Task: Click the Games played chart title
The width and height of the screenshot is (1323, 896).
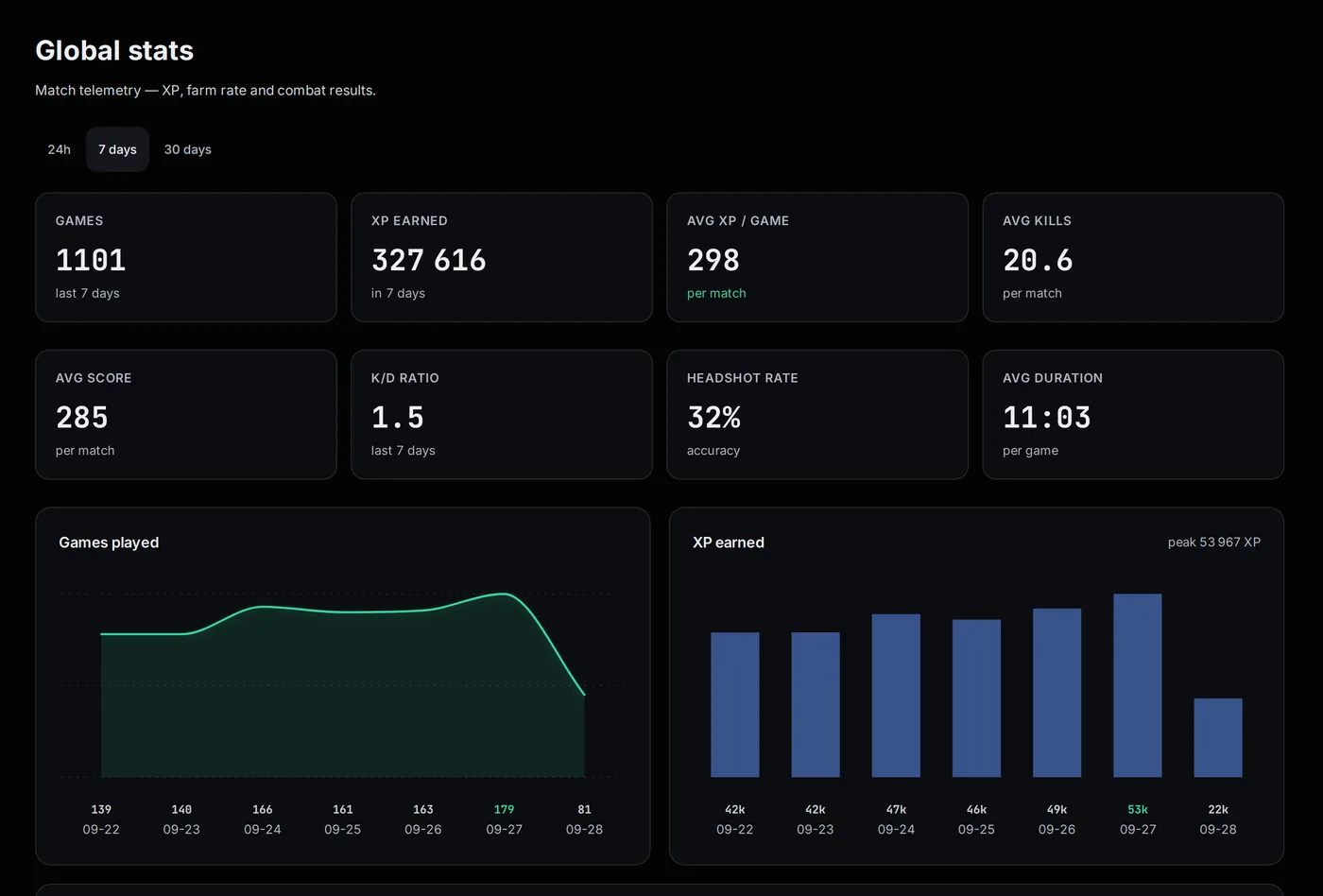Action: pos(109,543)
